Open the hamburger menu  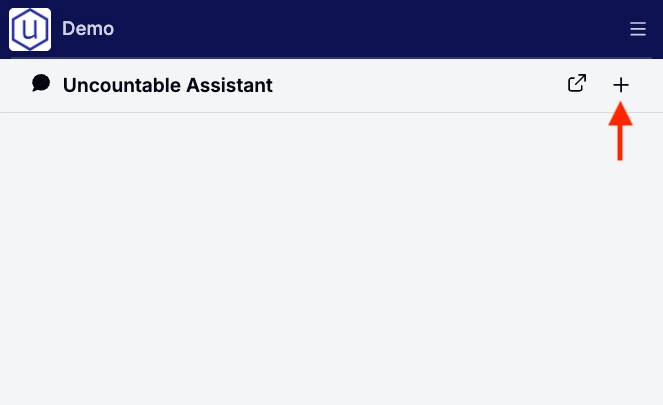point(638,30)
